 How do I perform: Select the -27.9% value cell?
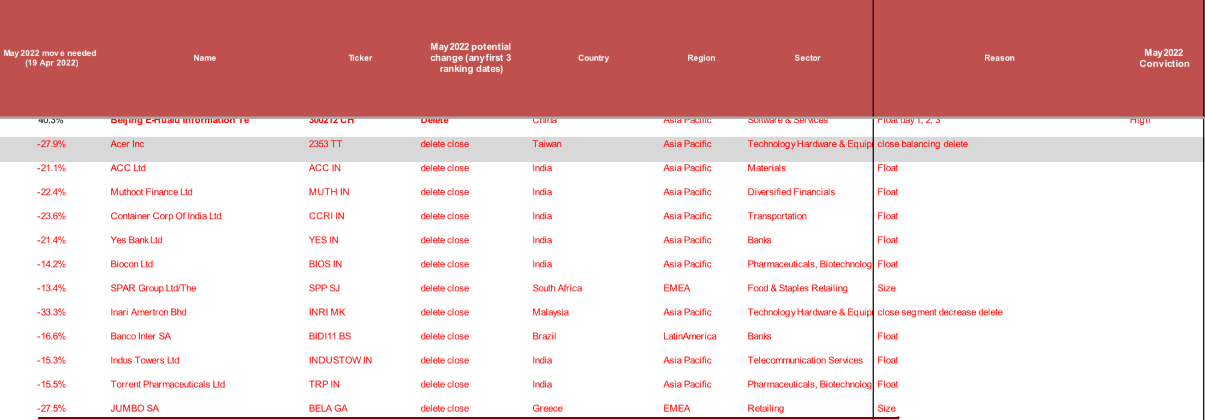51,144
